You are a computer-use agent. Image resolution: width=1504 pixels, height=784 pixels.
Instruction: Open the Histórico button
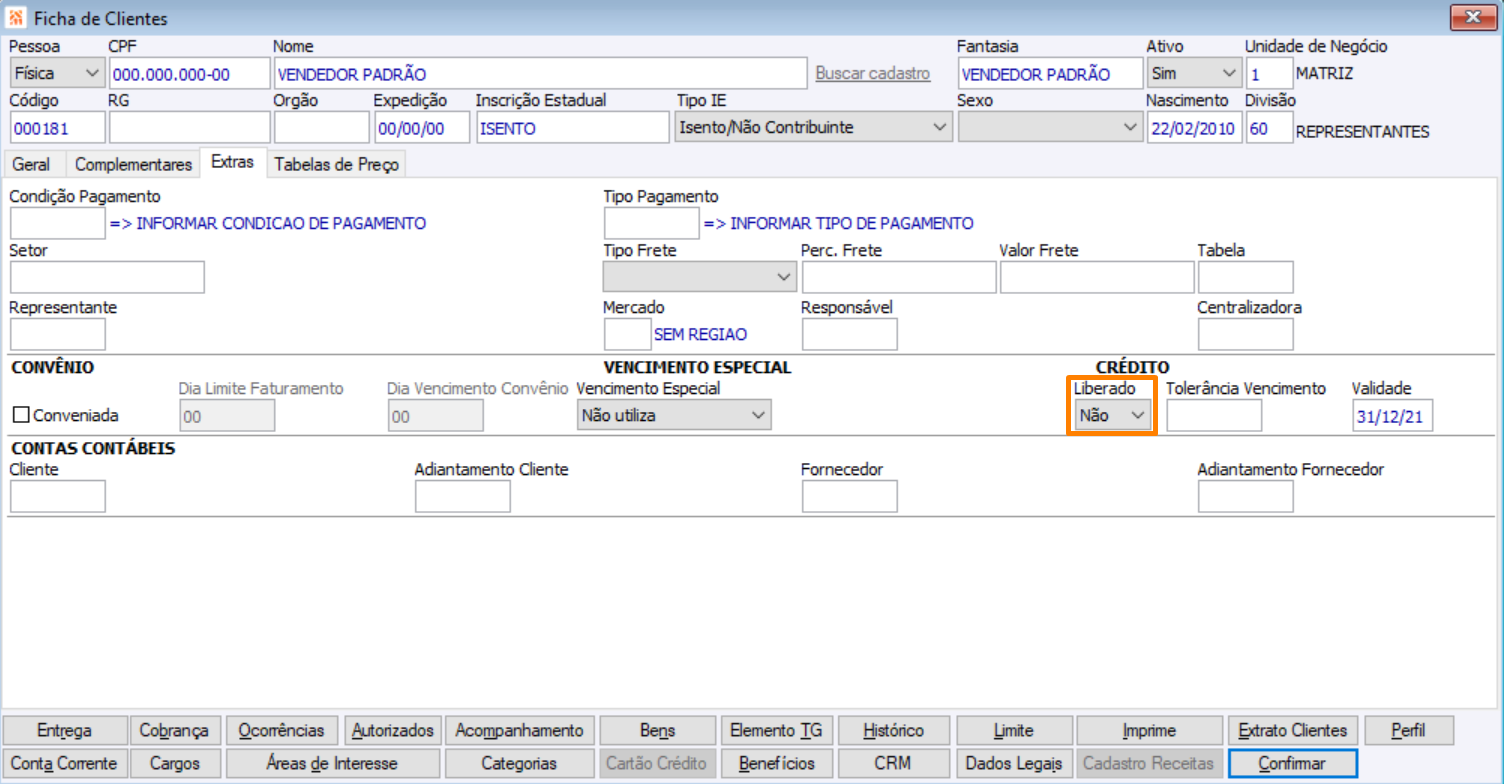click(893, 730)
